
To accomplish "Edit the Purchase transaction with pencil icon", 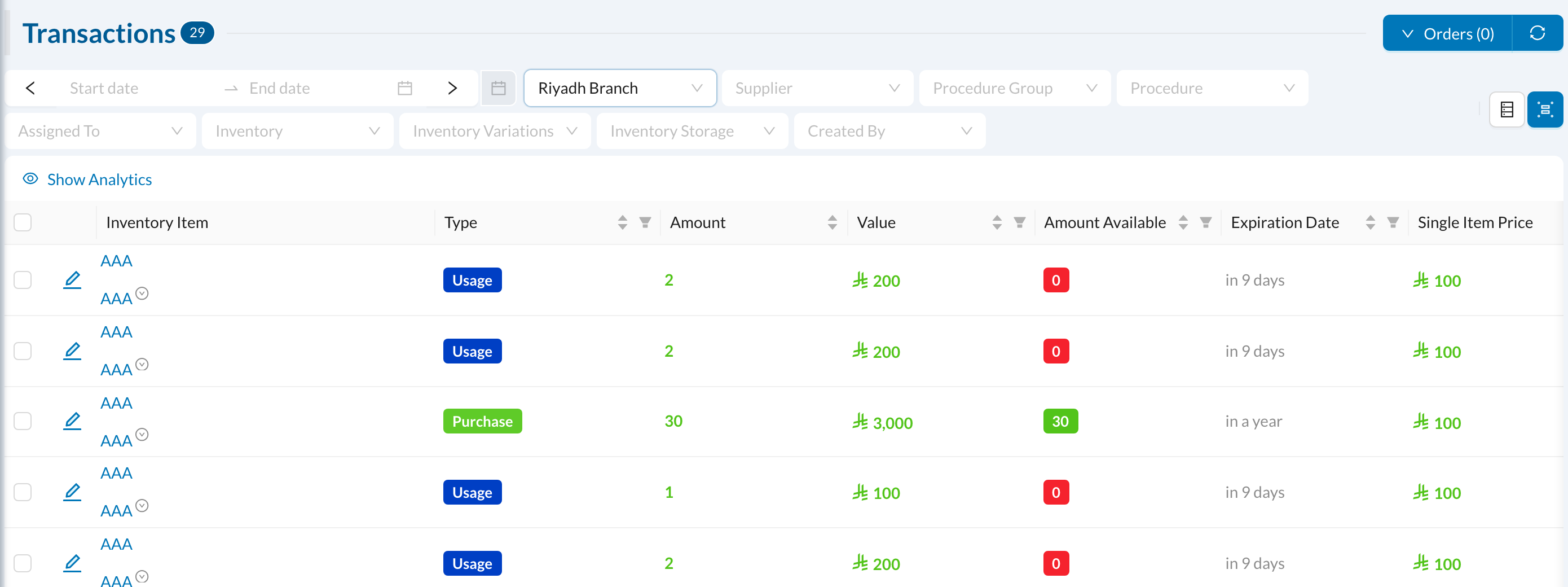I will 72,420.
